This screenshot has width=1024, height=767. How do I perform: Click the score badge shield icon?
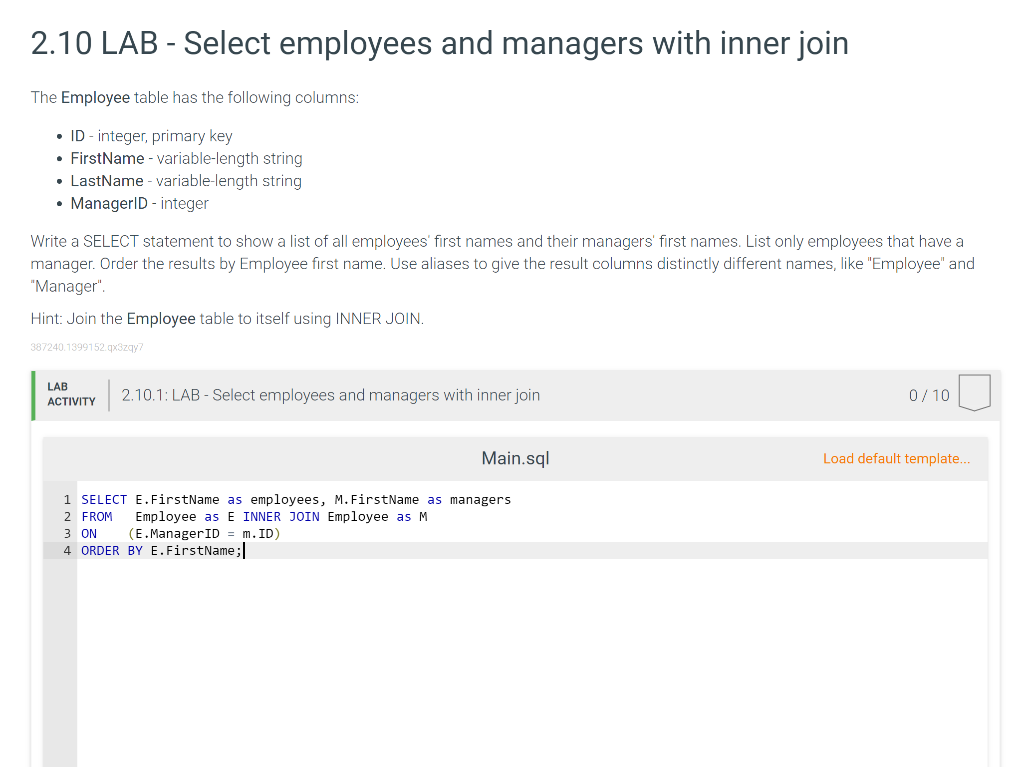click(x=974, y=393)
